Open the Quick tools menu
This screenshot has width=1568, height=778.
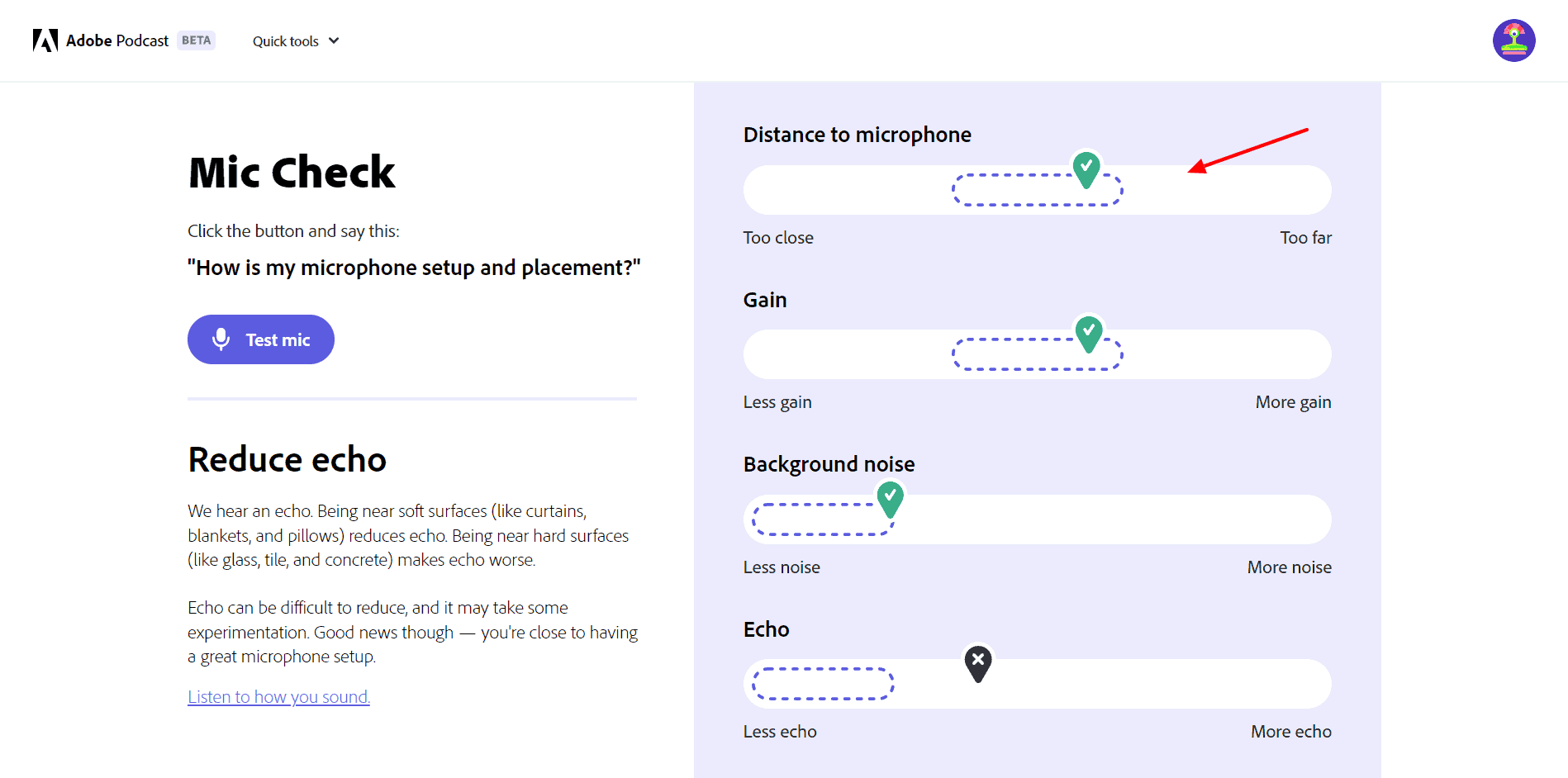click(x=286, y=41)
